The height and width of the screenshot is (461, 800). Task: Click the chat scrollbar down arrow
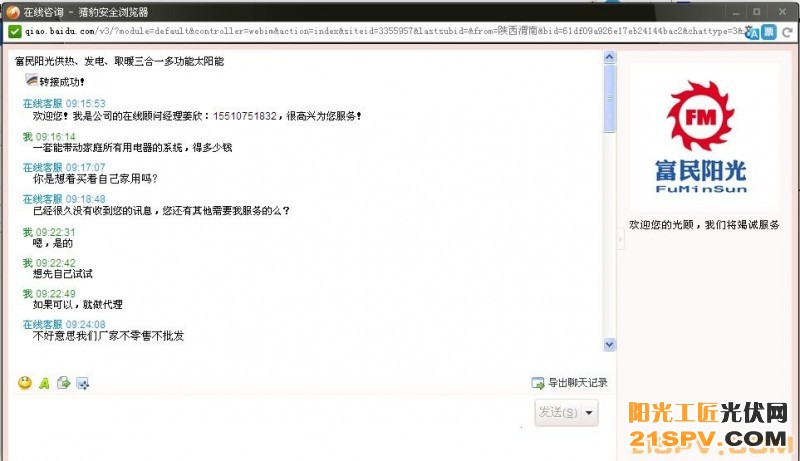pos(610,343)
